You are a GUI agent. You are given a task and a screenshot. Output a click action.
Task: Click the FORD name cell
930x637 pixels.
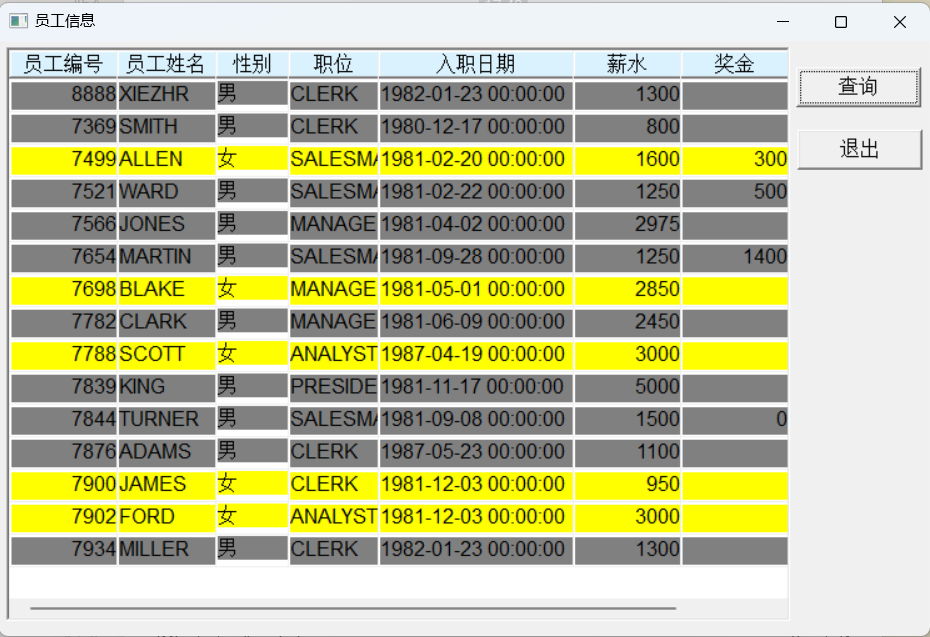click(167, 518)
